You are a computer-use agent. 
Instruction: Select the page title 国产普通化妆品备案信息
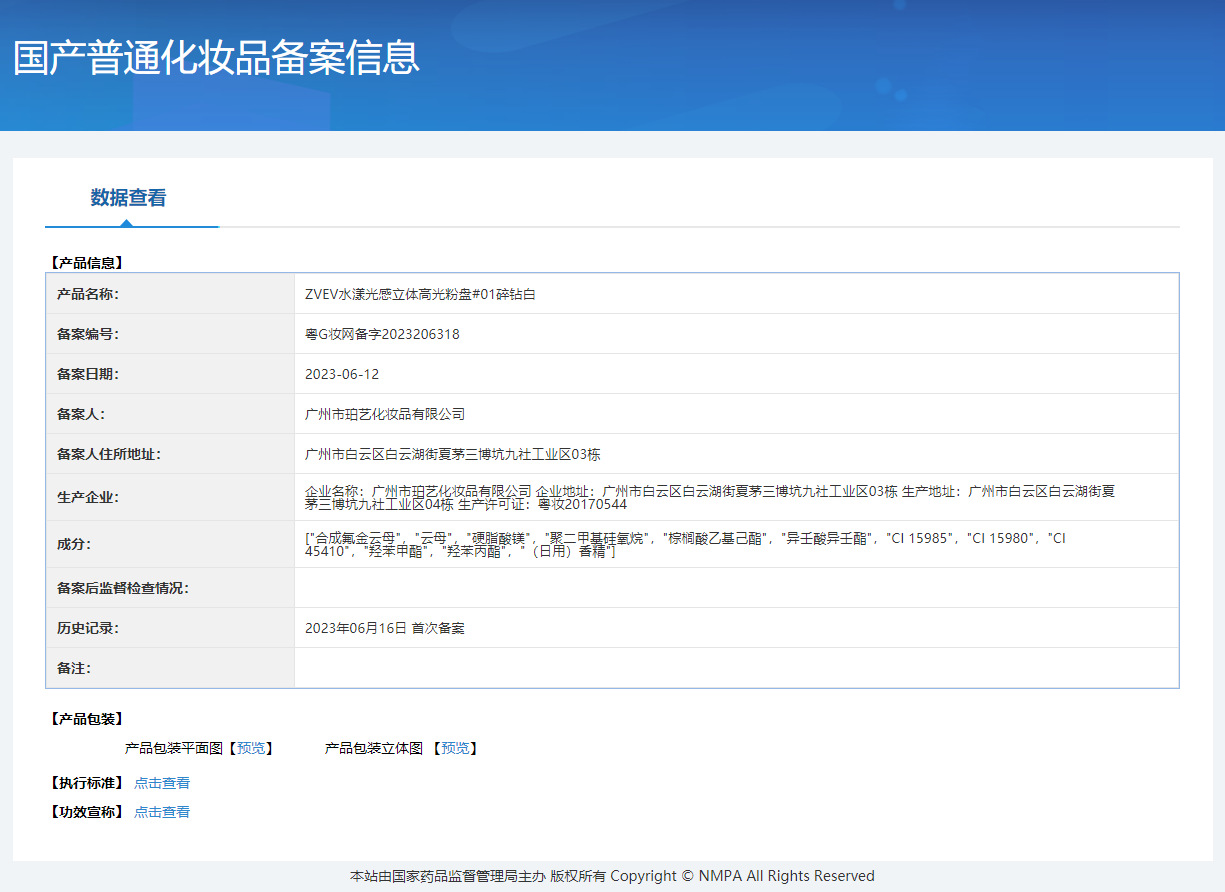pos(217,58)
